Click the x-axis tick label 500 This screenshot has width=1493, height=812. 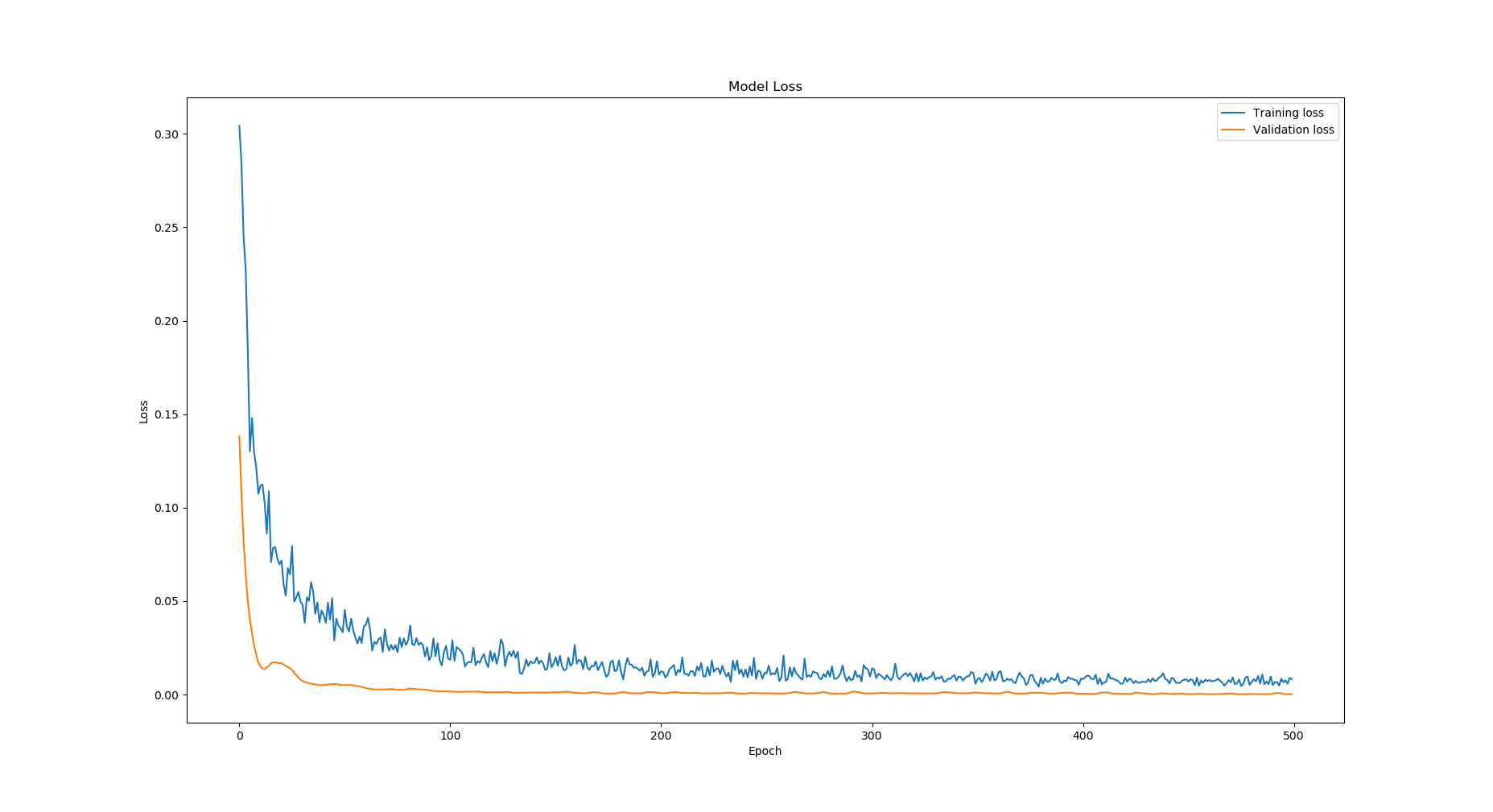pyautogui.click(x=1293, y=736)
